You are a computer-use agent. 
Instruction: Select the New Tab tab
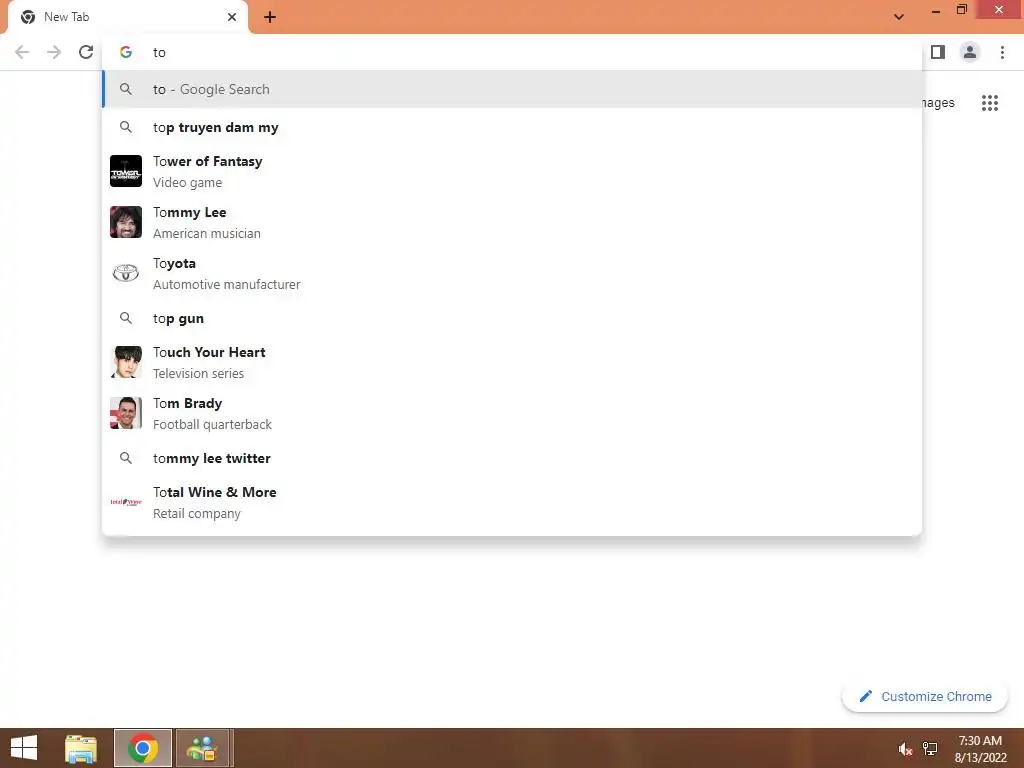coord(128,17)
